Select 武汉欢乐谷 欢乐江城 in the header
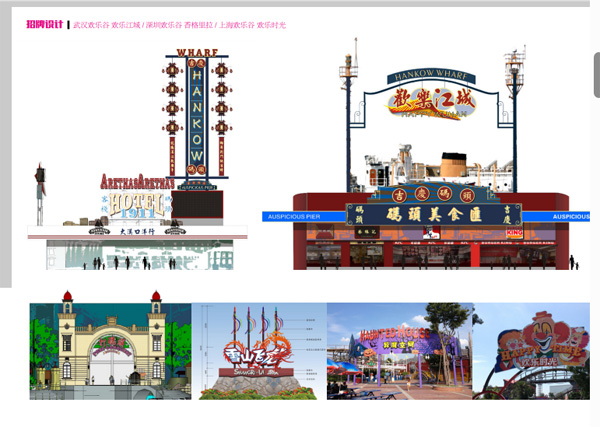This screenshot has height=427, width=600. click(x=106, y=24)
